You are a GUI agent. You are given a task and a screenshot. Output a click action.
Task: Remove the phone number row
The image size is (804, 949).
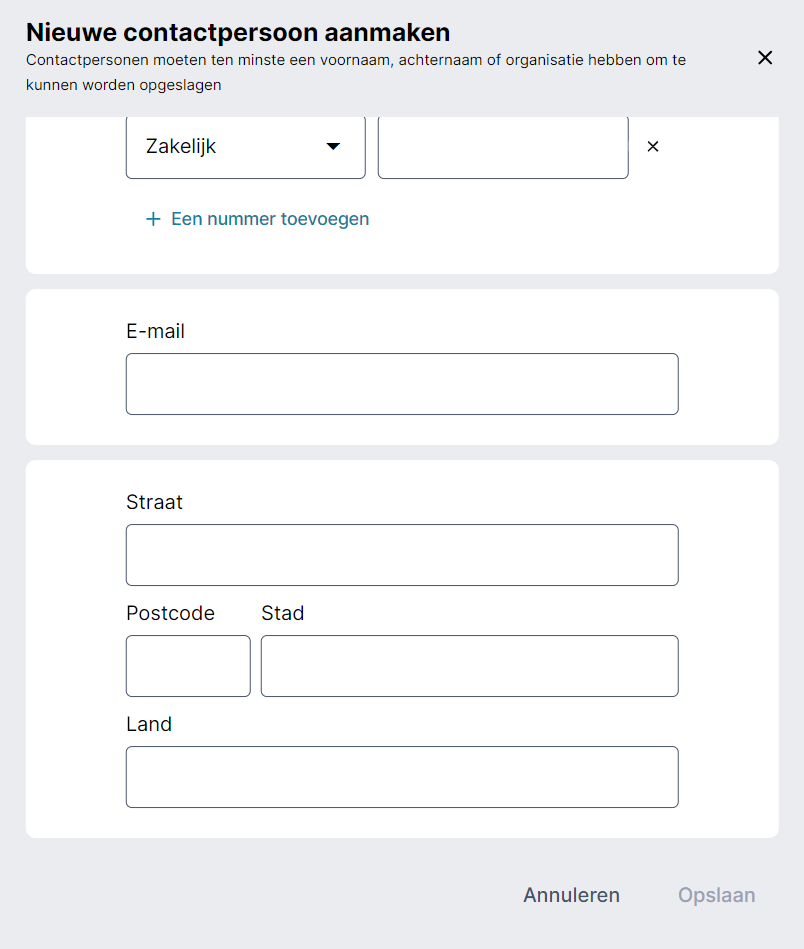click(653, 147)
